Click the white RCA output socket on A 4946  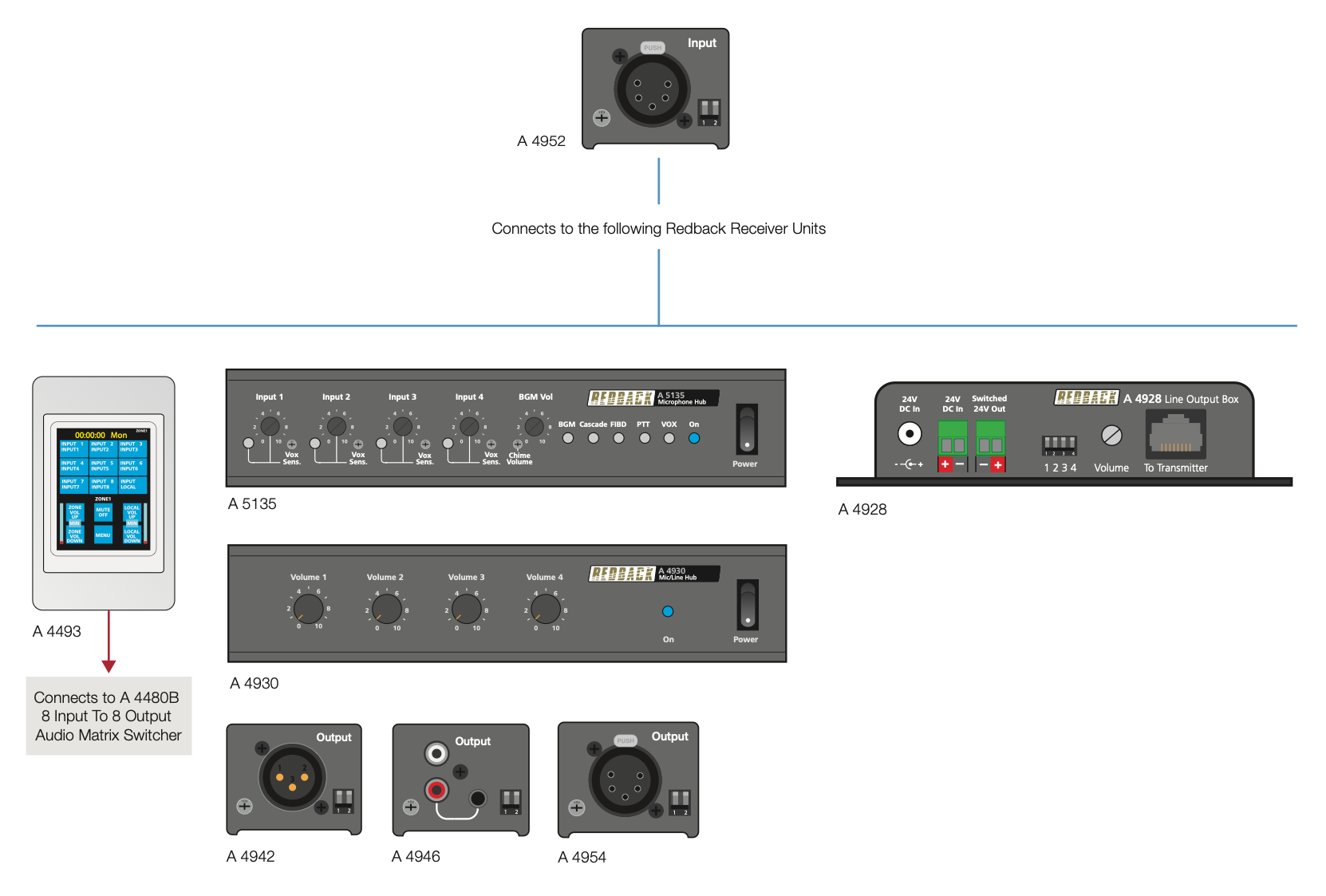436,752
